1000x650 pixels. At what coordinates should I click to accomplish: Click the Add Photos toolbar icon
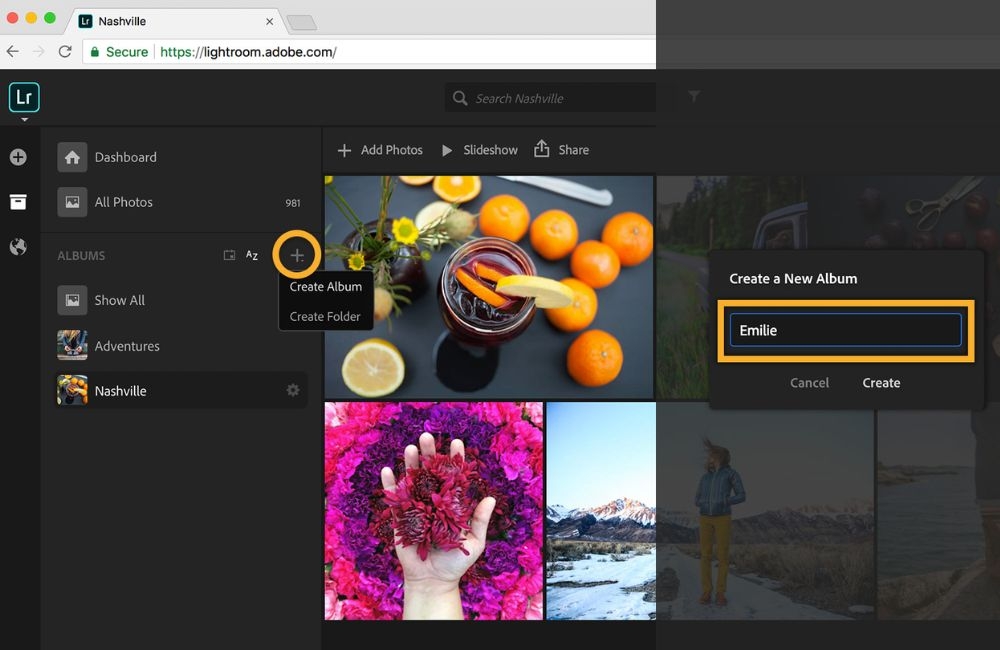(347, 150)
